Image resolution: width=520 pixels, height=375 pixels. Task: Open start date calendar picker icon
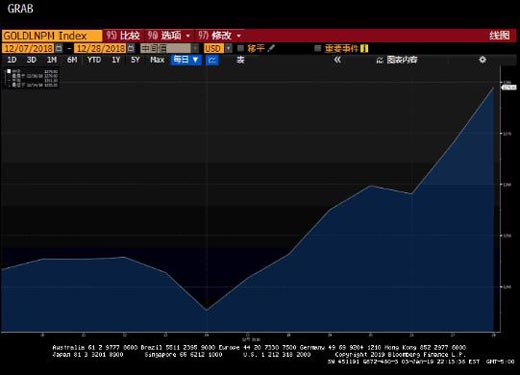(59, 48)
